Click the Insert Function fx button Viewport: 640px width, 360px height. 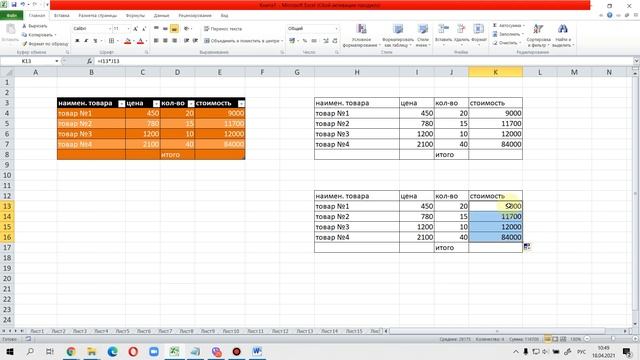(89, 61)
